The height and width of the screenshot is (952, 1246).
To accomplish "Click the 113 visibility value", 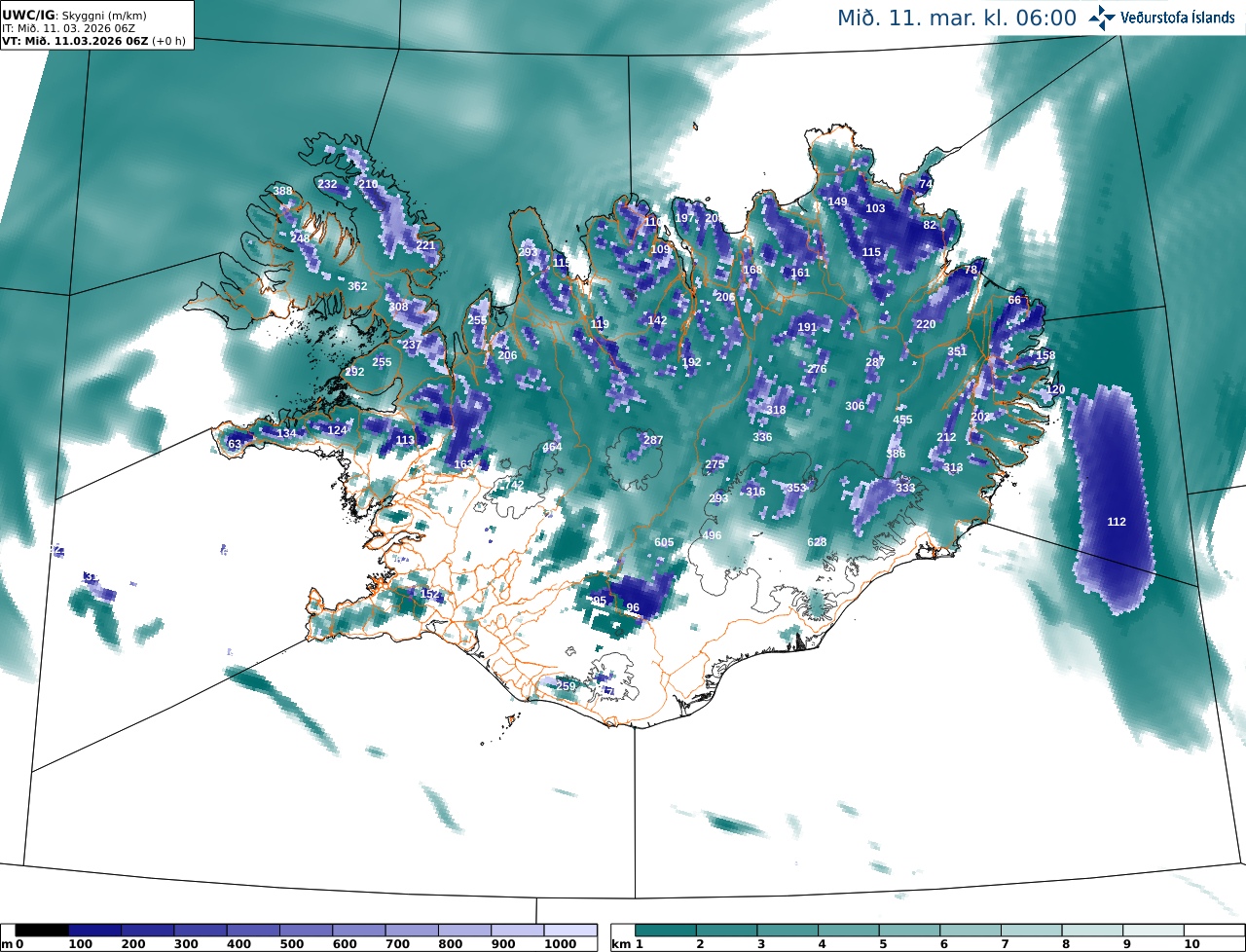I will coord(405,440).
